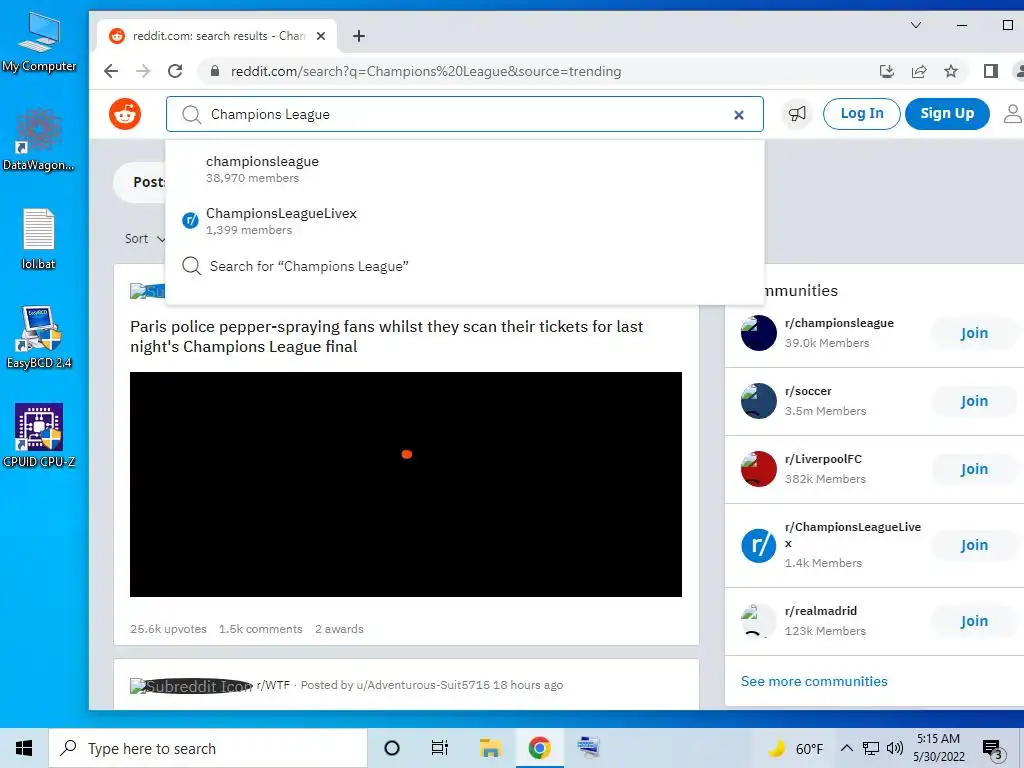Open File Explorer from the taskbar
The image size is (1024, 768).
point(490,748)
